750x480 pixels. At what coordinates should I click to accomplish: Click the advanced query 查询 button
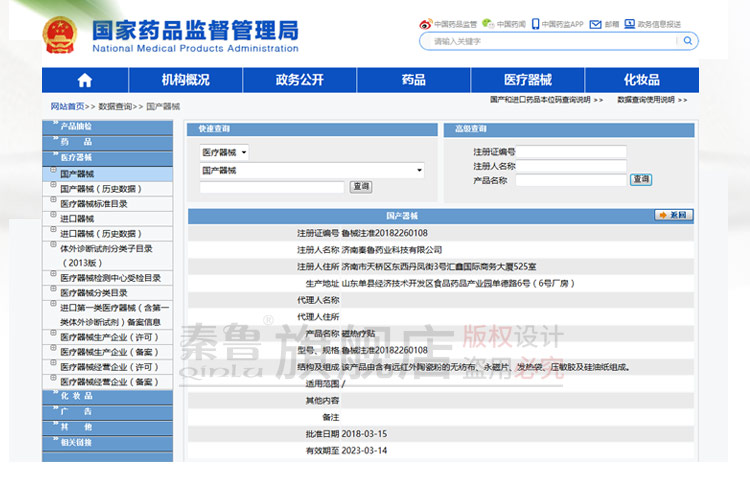[x=641, y=179]
